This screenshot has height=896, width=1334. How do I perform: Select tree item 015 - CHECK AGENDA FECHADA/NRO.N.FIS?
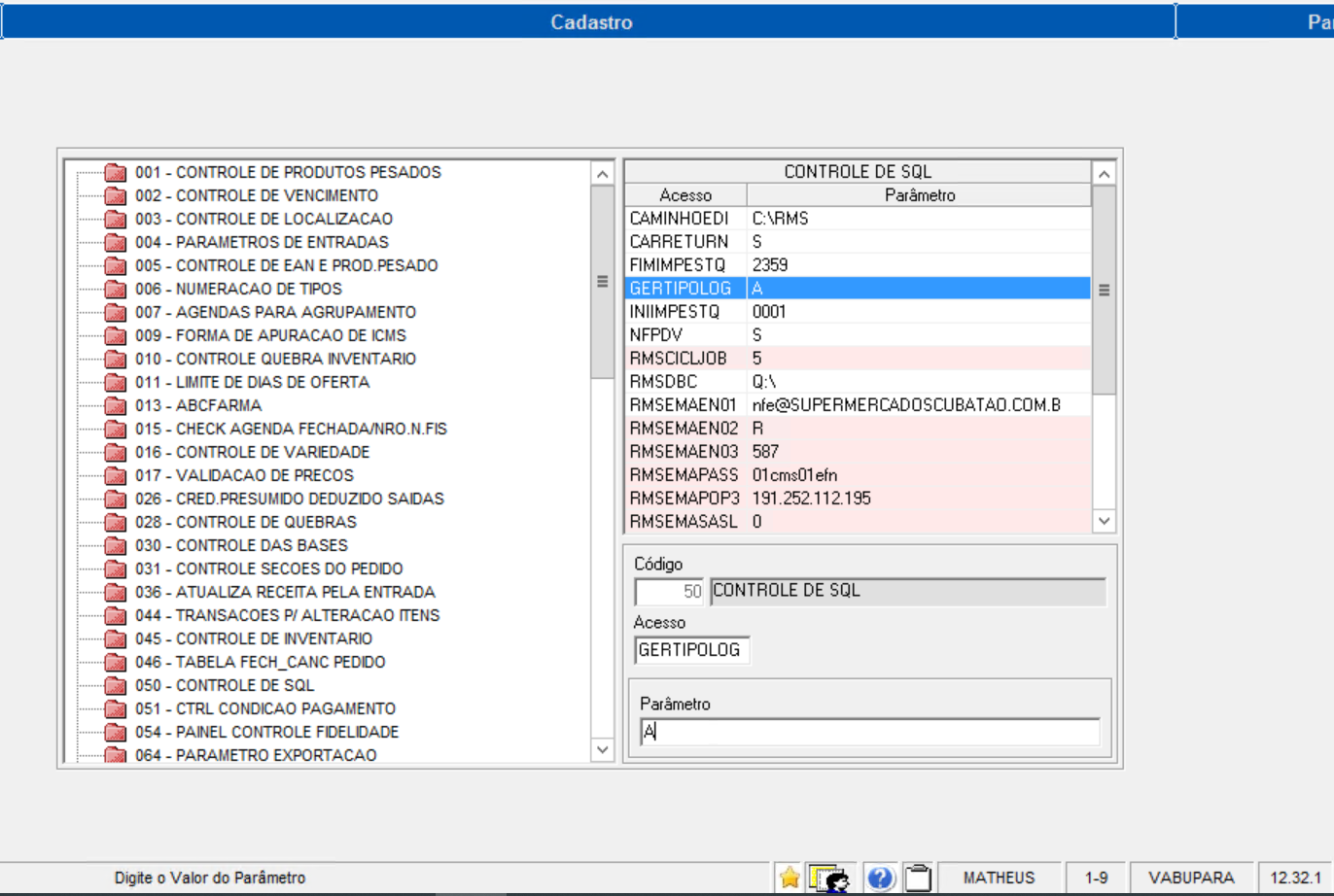point(291,429)
